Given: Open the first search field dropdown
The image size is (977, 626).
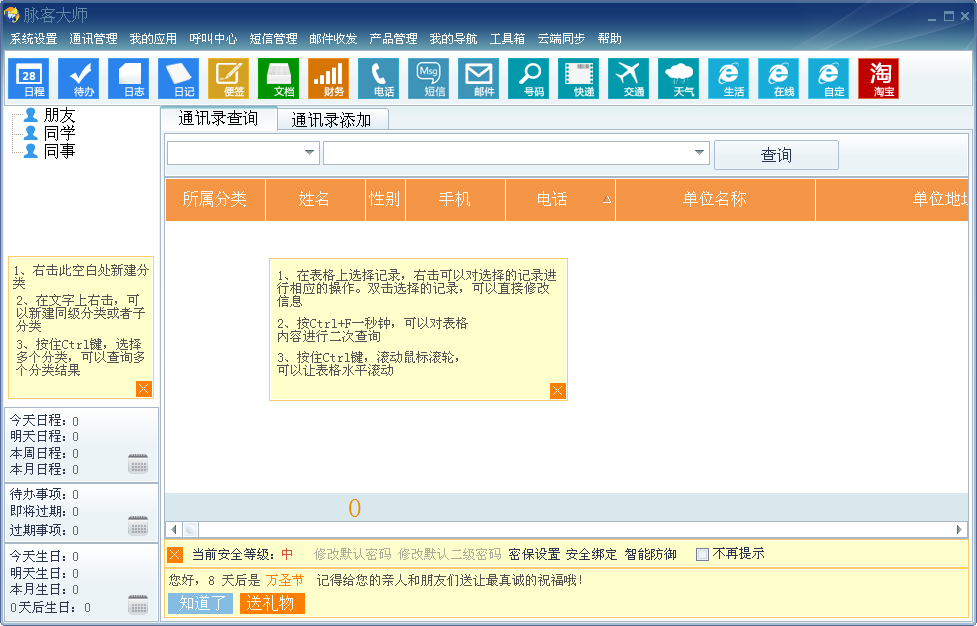Looking at the screenshot, I should (x=309, y=153).
